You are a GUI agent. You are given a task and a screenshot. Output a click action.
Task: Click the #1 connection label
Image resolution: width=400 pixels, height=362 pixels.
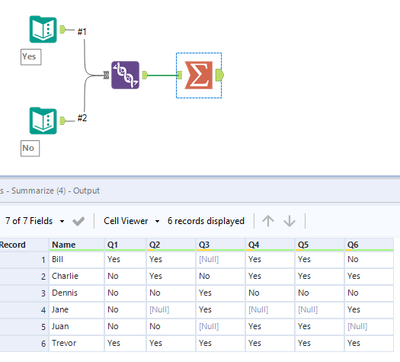(82, 32)
